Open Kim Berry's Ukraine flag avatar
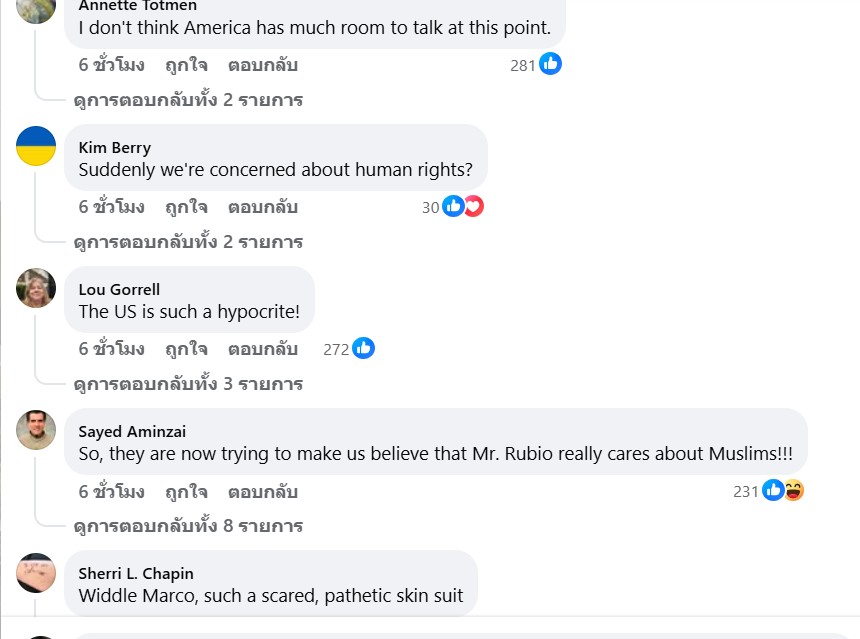860x639 pixels. coord(36,146)
